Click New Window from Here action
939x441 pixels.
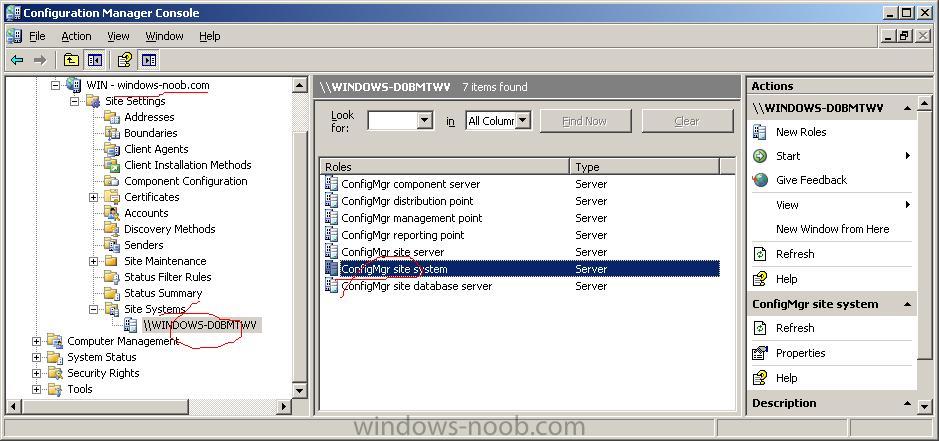click(x=832, y=229)
